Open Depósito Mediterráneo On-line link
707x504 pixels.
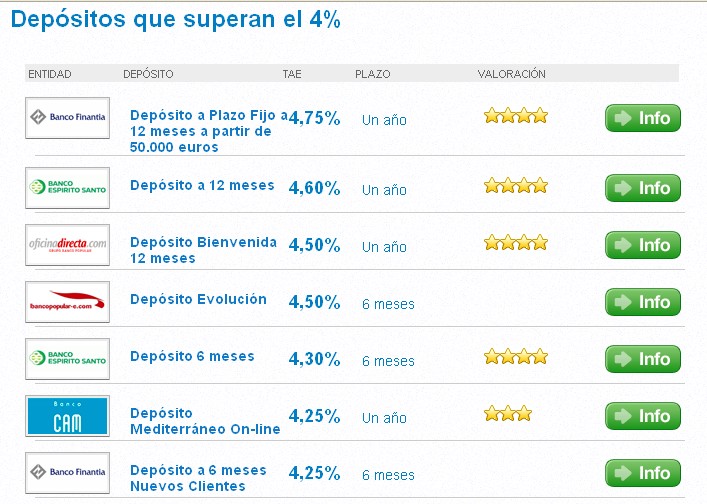click(x=205, y=421)
